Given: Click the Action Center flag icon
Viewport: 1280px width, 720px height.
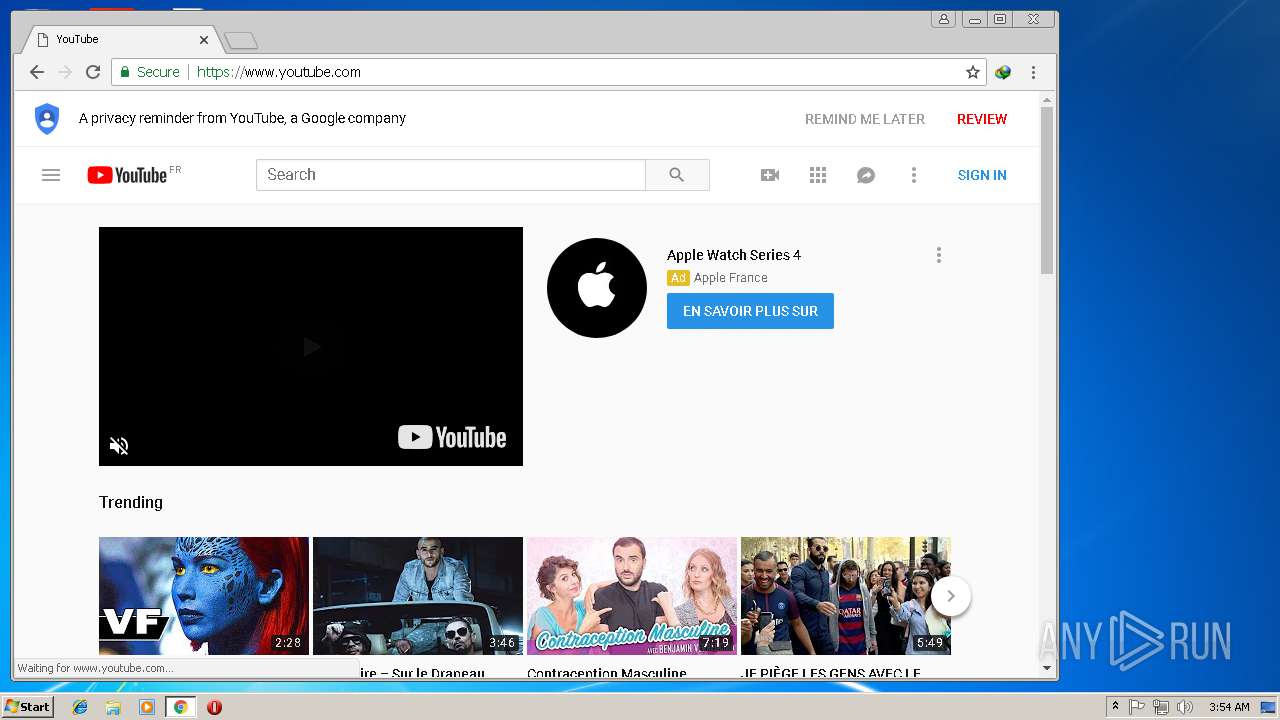Looking at the screenshot, I should coord(1137,707).
